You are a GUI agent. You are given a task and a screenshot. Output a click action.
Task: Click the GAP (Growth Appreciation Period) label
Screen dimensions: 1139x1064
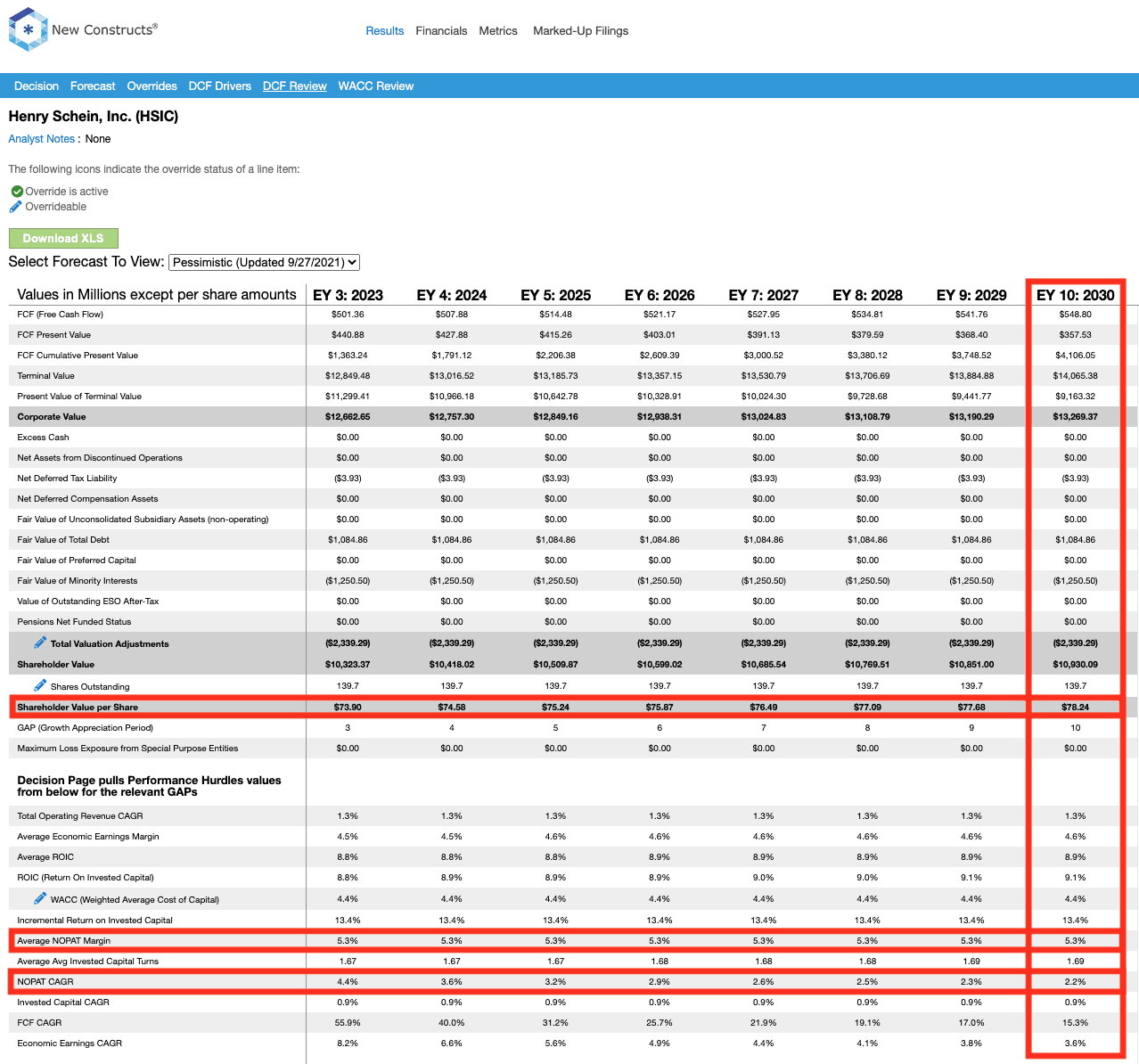click(86, 728)
